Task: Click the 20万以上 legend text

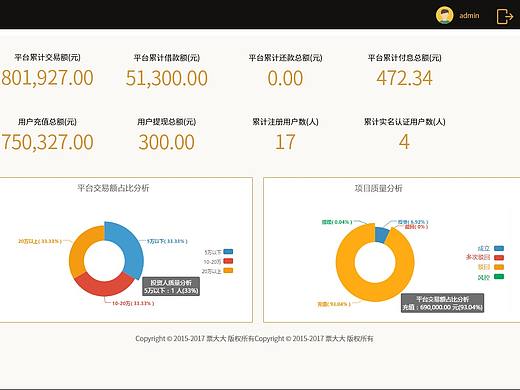Action: pyautogui.click(x=211, y=271)
